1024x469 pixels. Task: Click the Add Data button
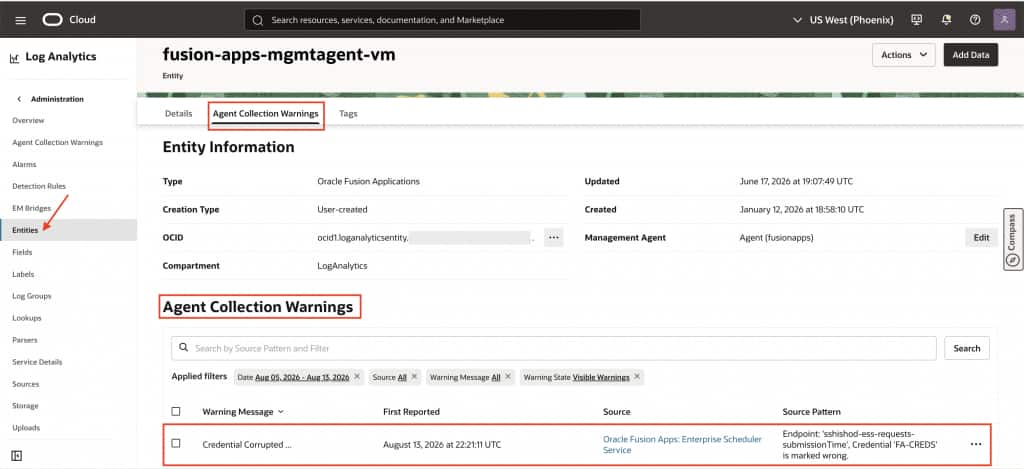coord(970,55)
